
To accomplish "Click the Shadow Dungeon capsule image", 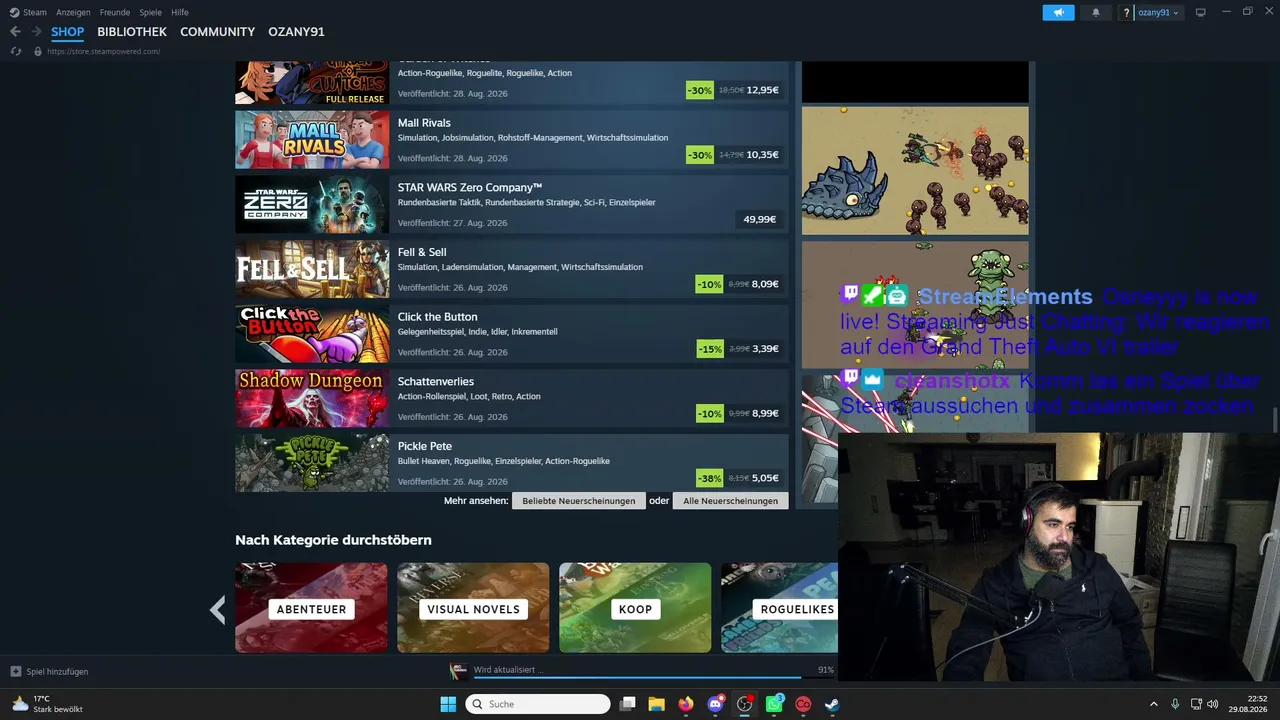I will point(312,398).
